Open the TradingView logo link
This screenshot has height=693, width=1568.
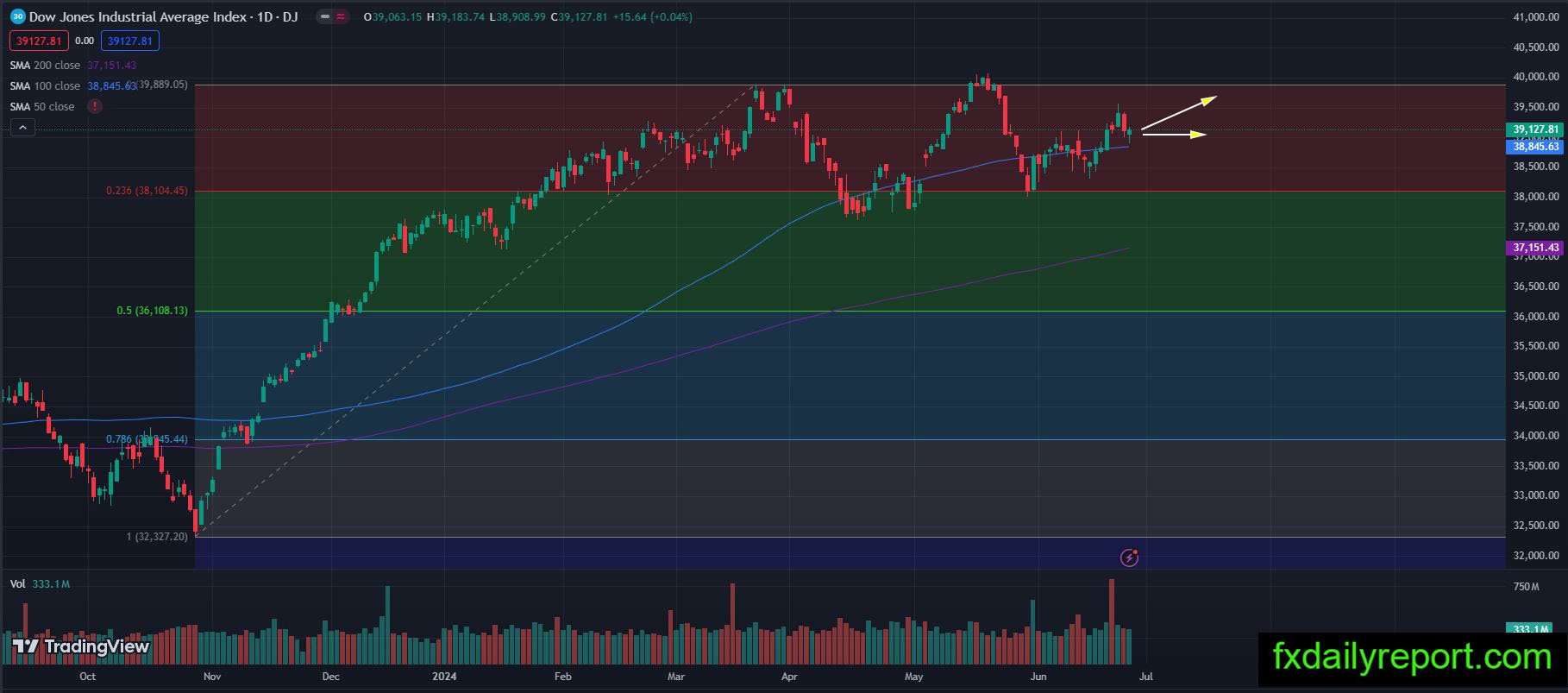[x=81, y=646]
